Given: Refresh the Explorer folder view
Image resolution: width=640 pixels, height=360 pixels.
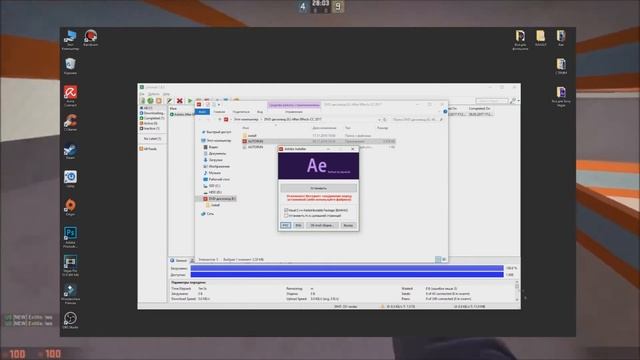Looking at the screenshot, I should click(x=385, y=120).
